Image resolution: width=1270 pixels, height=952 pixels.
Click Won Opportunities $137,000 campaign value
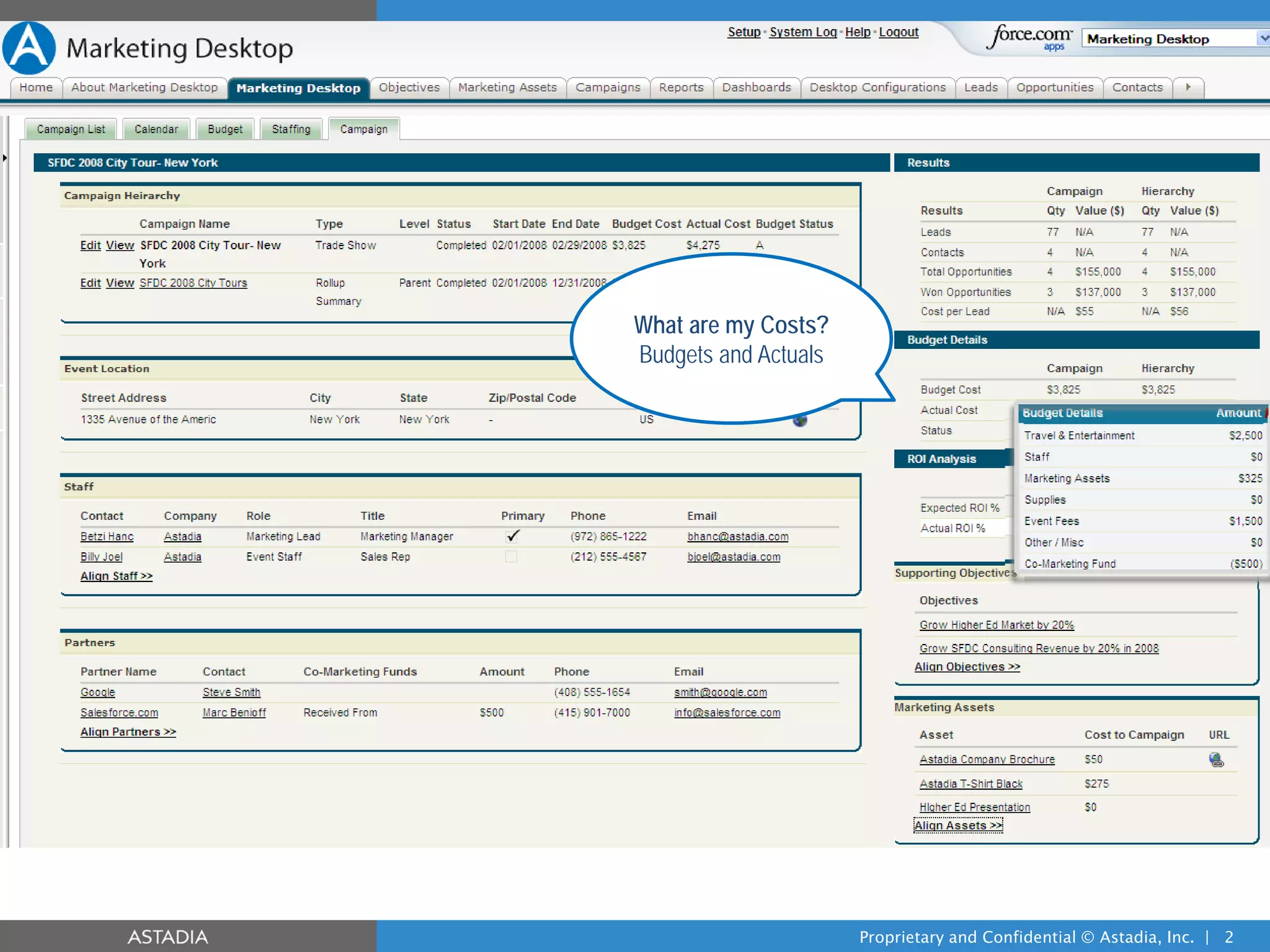click(1098, 292)
